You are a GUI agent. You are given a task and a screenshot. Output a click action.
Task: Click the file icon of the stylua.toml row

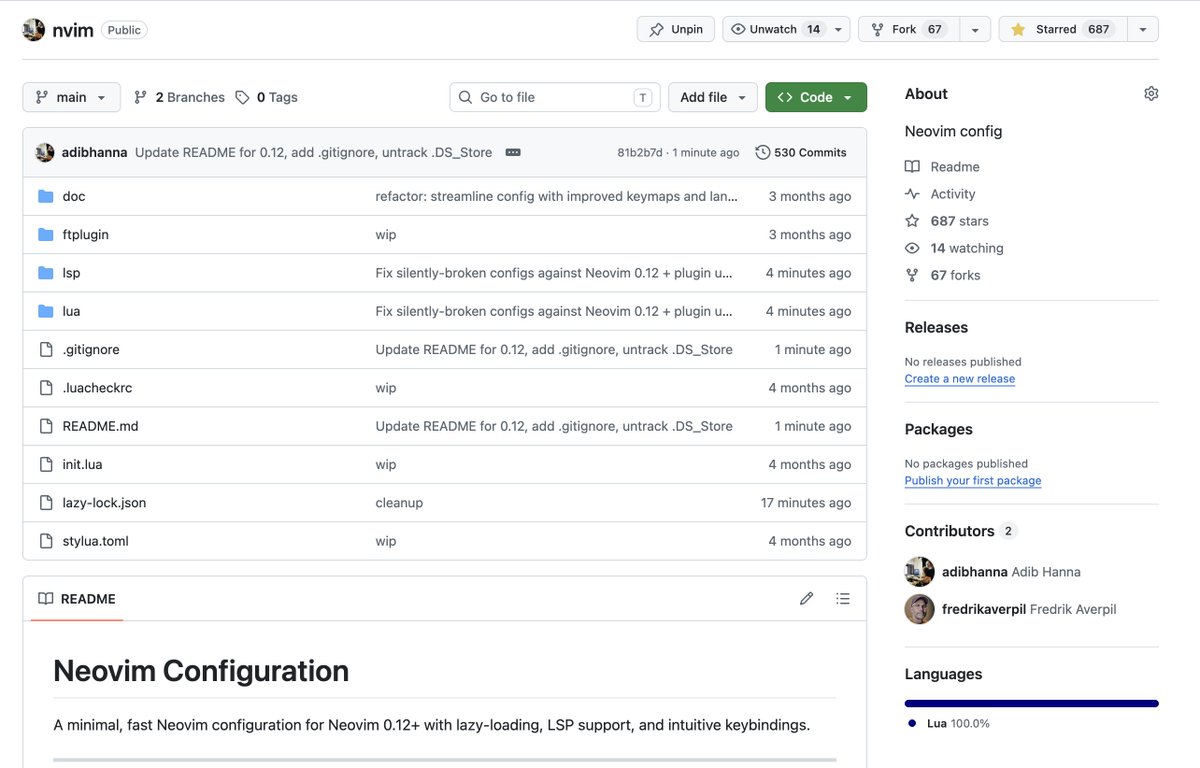coord(45,541)
